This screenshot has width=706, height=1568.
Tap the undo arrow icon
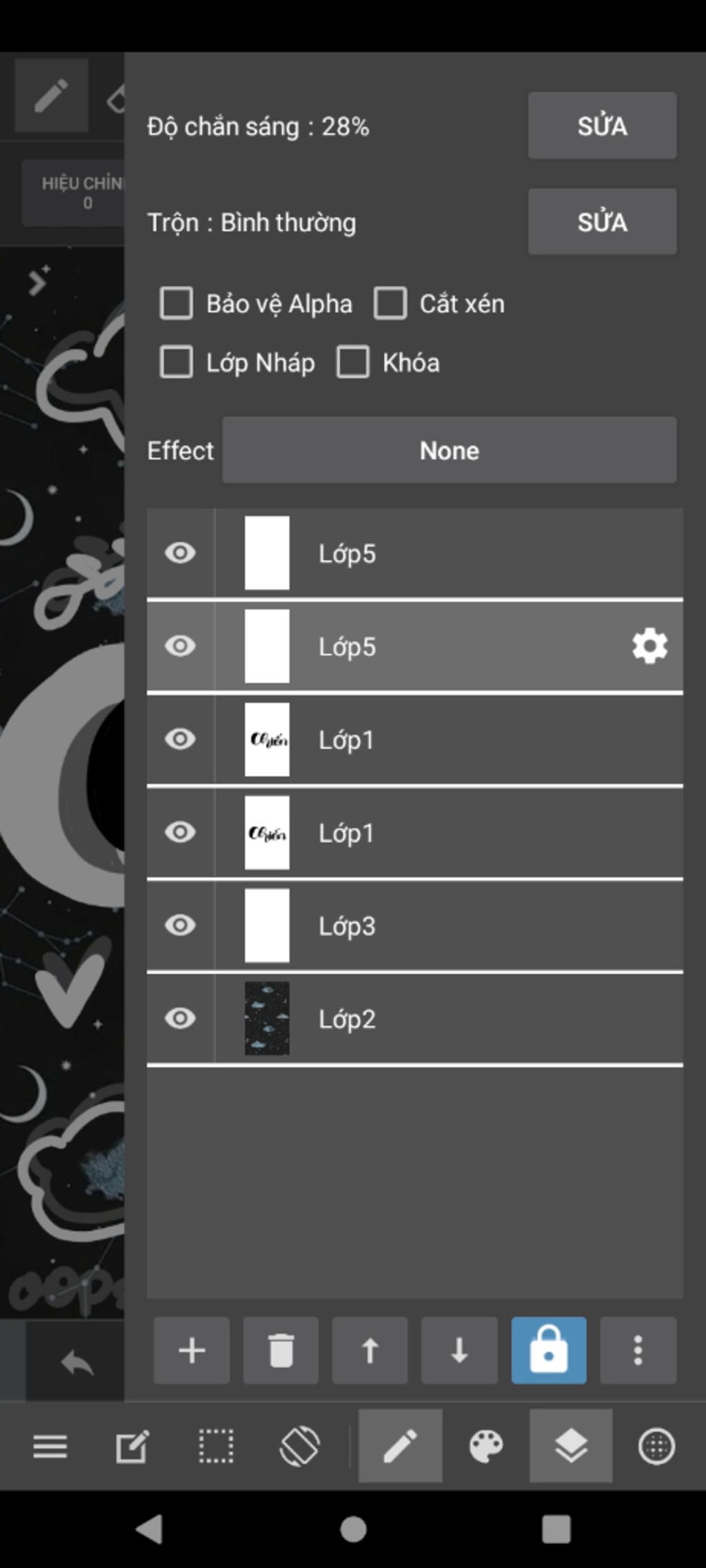77,1362
